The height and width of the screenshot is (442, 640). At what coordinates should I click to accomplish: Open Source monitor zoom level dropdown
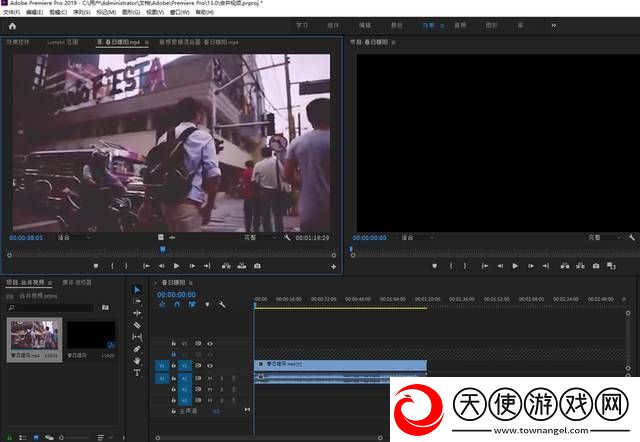click(x=74, y=238)
